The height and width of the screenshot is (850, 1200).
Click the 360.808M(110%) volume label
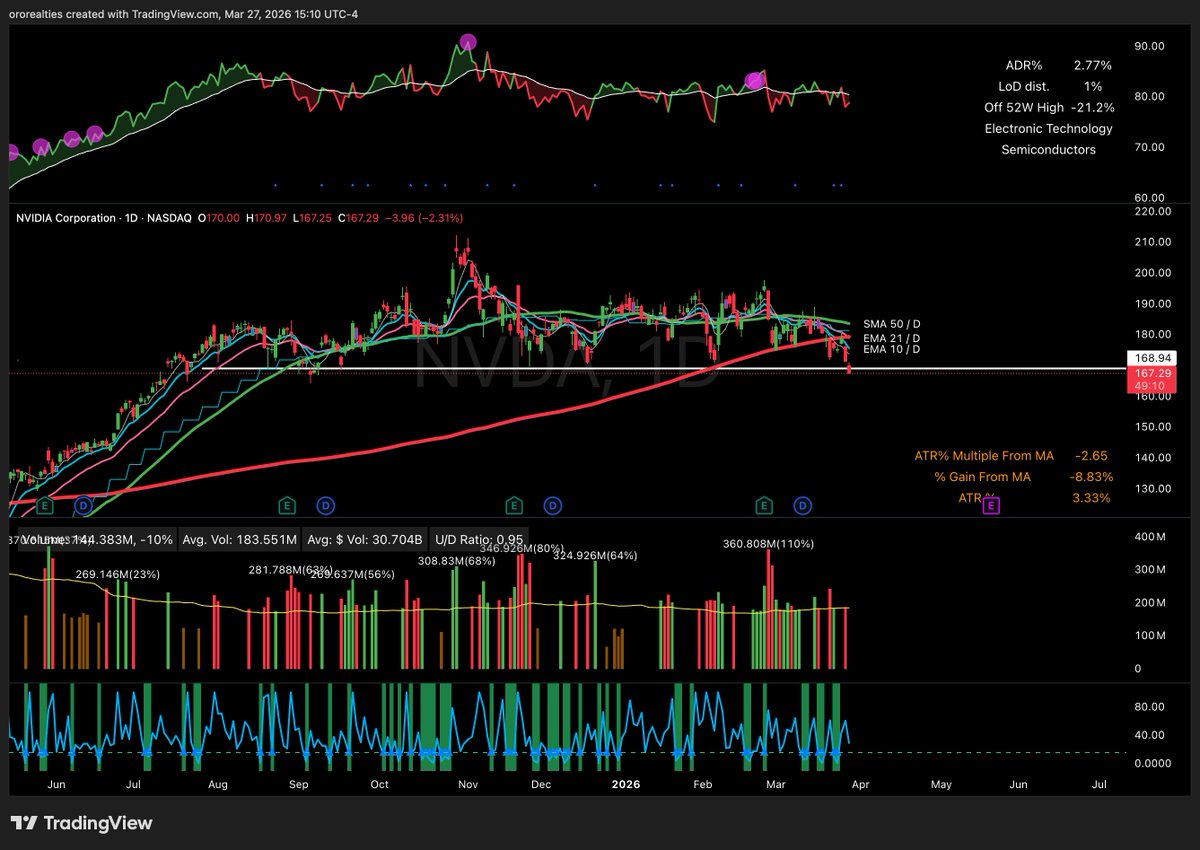[x=768, y=544]
